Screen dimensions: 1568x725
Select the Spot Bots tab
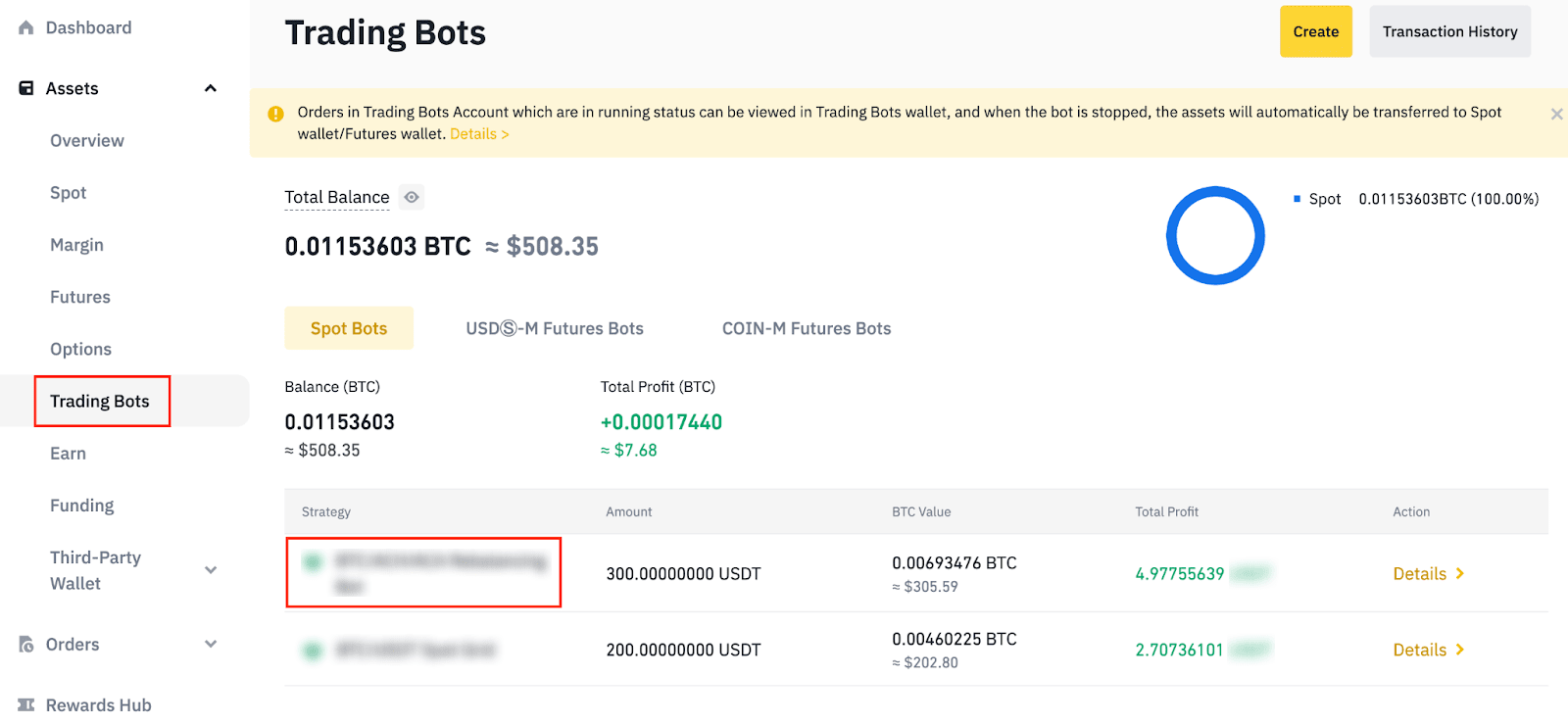349,329
